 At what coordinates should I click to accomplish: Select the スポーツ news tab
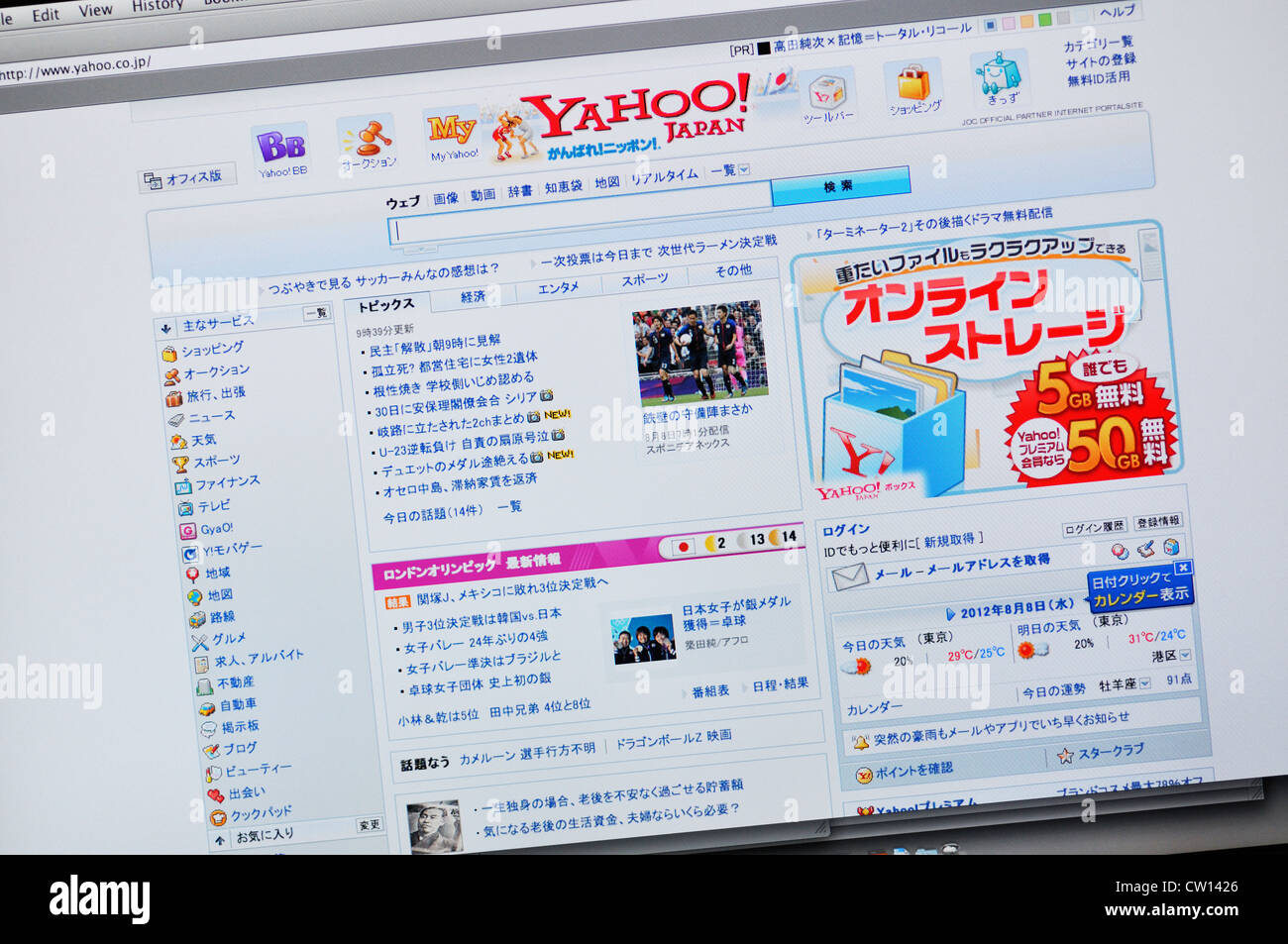pyautogui.click(x=645, y=280)
